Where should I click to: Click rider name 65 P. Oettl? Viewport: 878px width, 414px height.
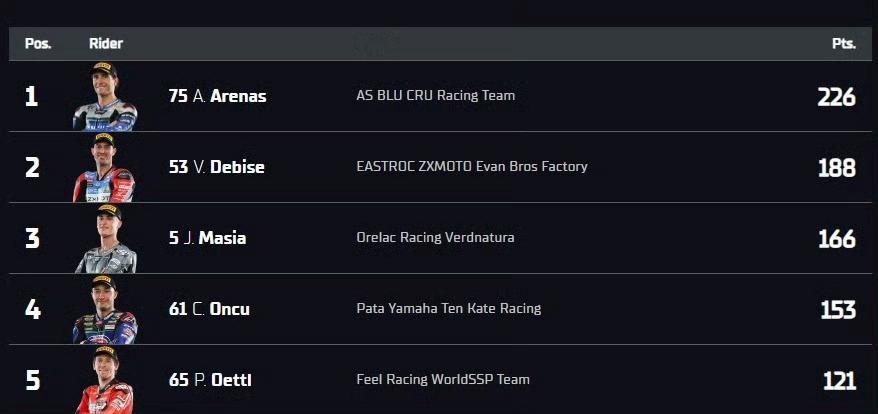coord(210,380)
